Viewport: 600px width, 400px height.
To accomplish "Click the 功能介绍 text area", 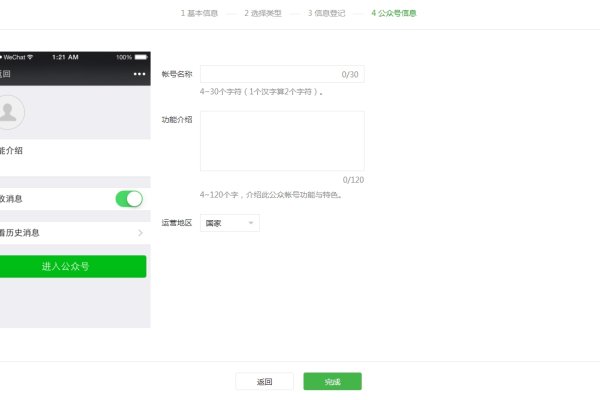I will (x=282, y=141).
